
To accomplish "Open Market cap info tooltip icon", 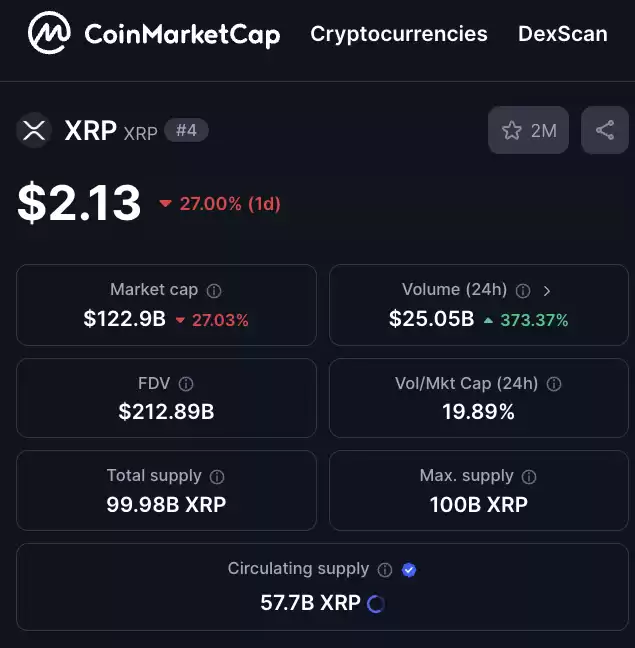I will point(214,291).
